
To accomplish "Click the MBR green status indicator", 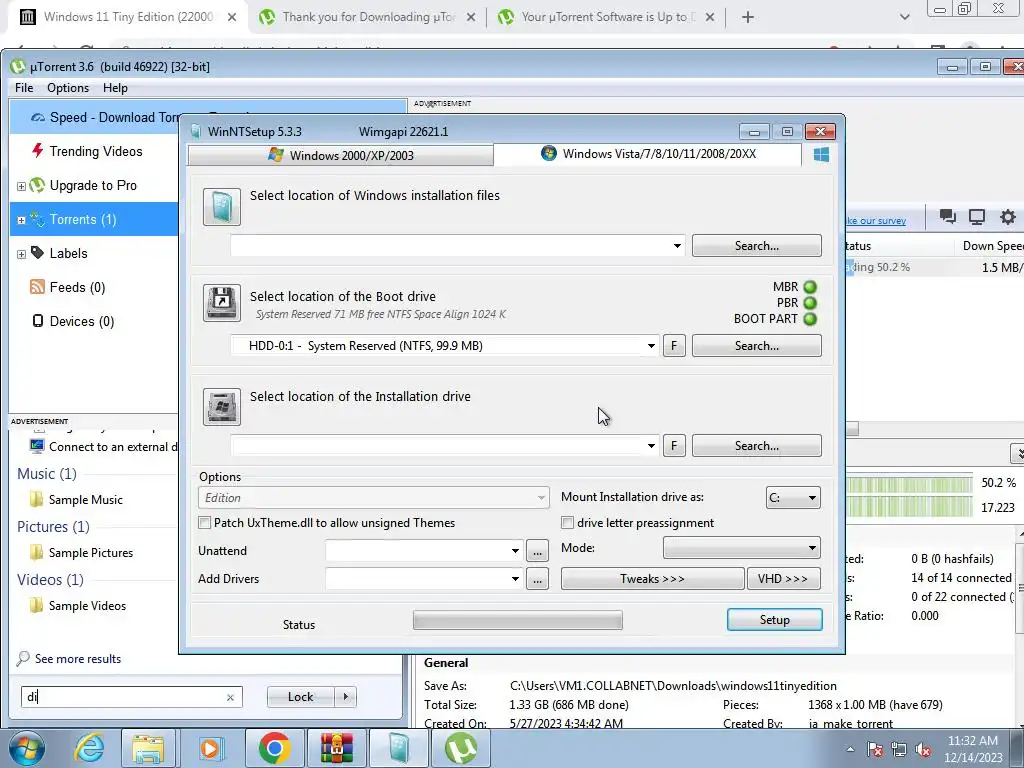I will click(x=810, y=287).
